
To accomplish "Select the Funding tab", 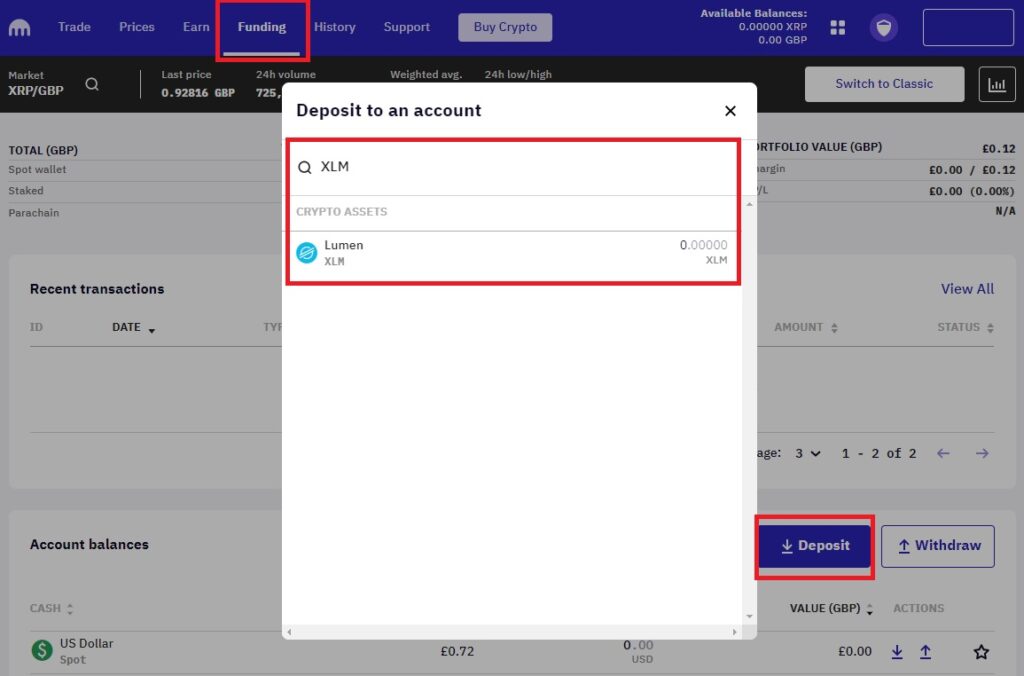I will 261,27.
